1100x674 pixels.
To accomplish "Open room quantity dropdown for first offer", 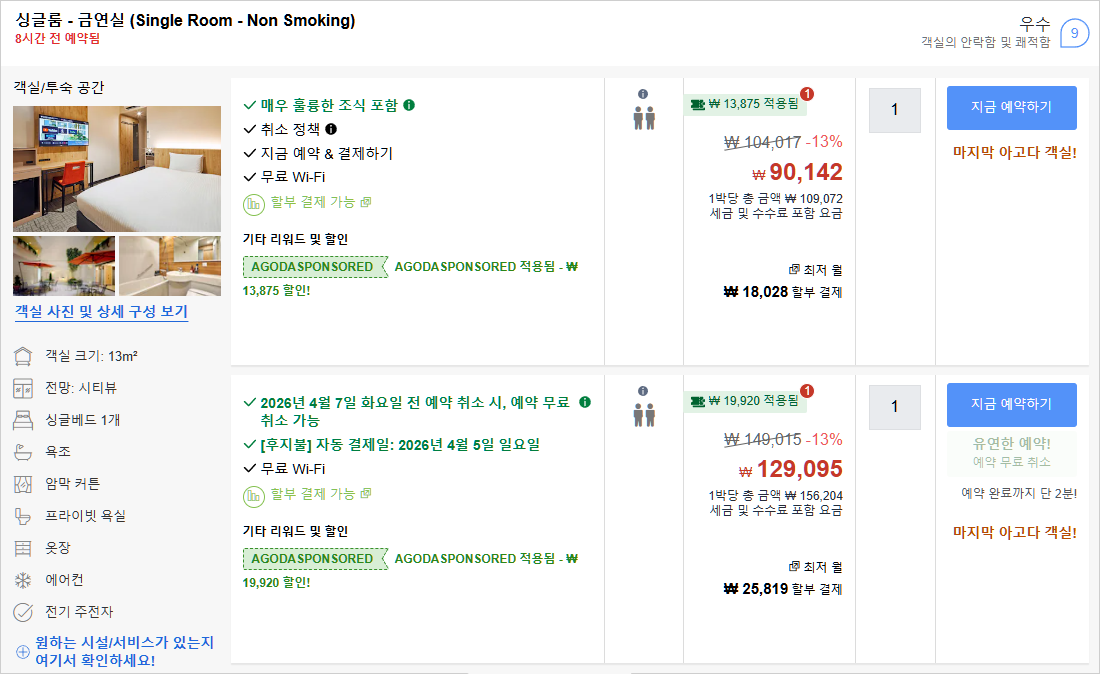I will (x=894, y=110).
